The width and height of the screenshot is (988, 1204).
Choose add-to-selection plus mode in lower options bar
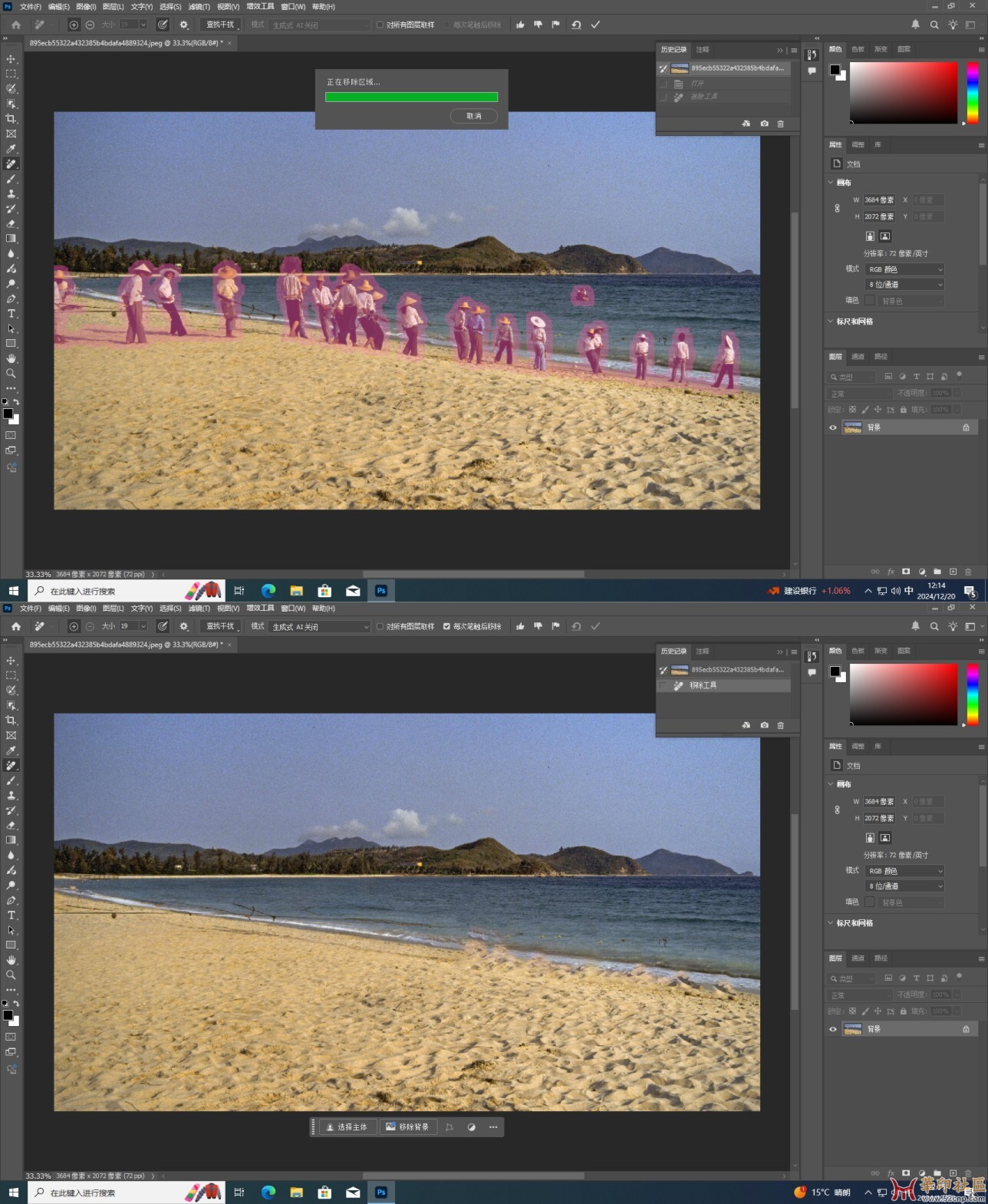click(x=74, y=626)
